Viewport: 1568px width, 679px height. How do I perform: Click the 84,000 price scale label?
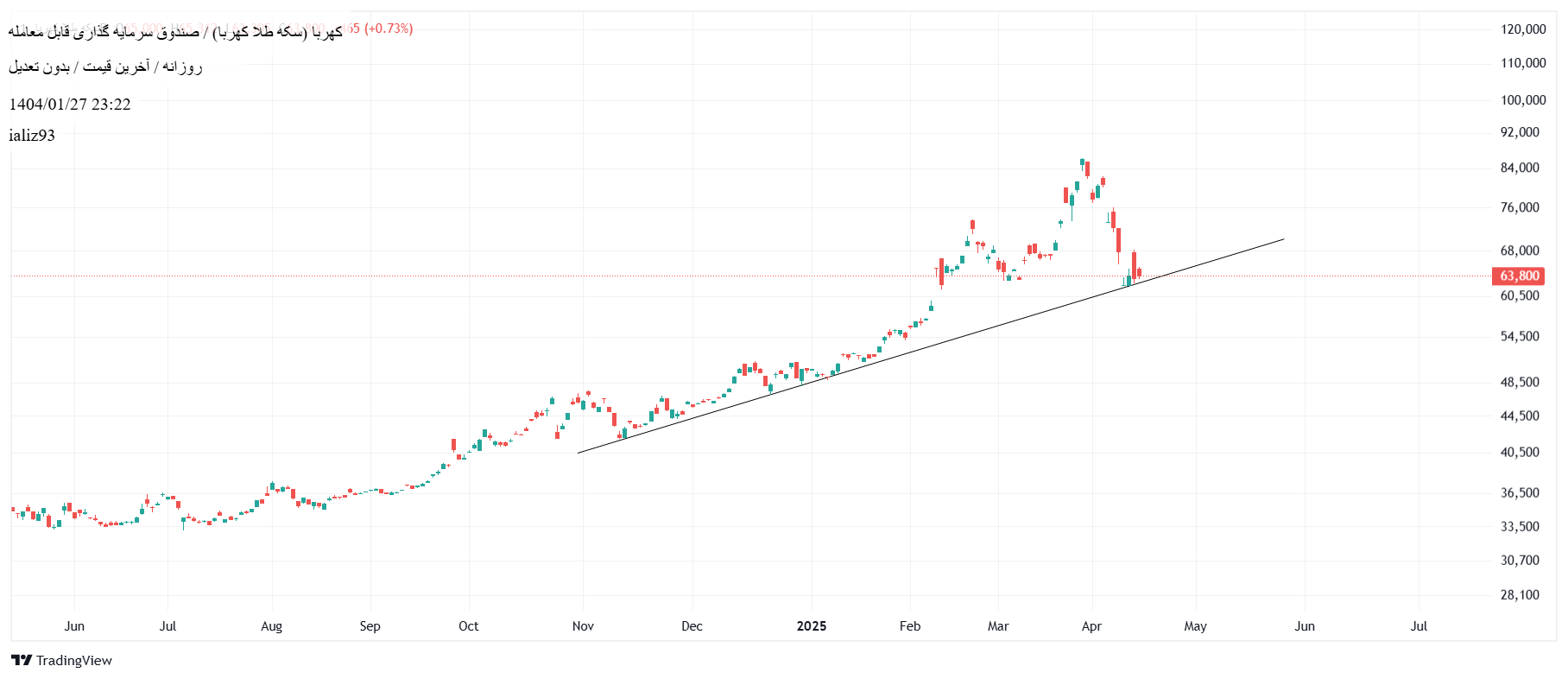1520,168
